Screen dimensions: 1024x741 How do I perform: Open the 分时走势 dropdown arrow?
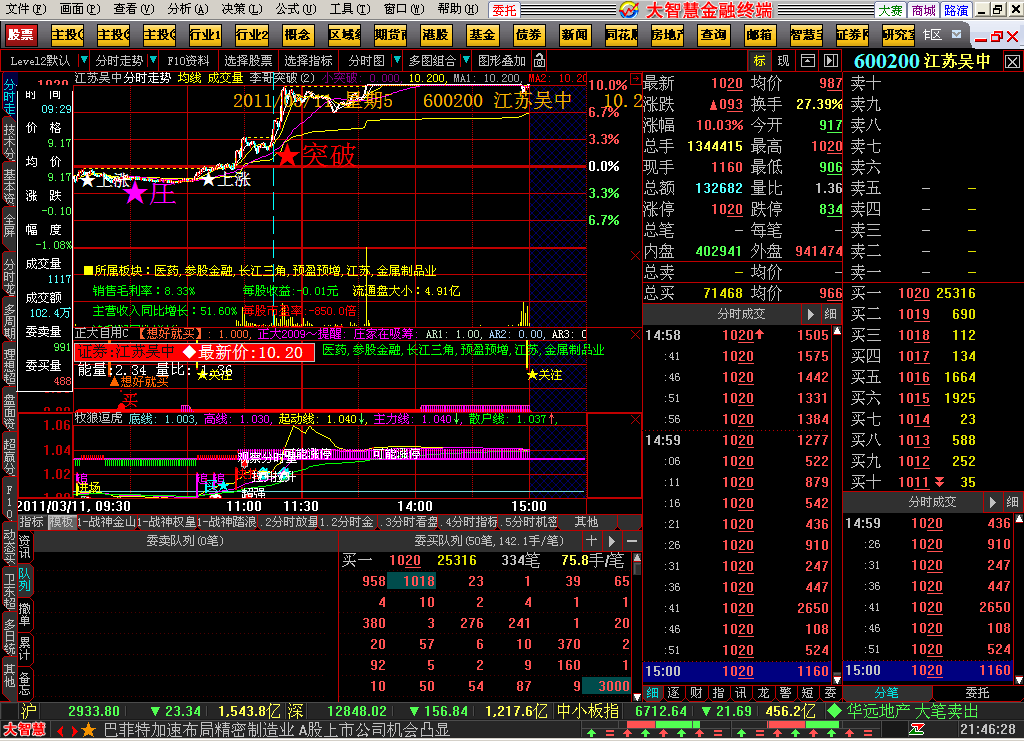(x=153, y=61)
